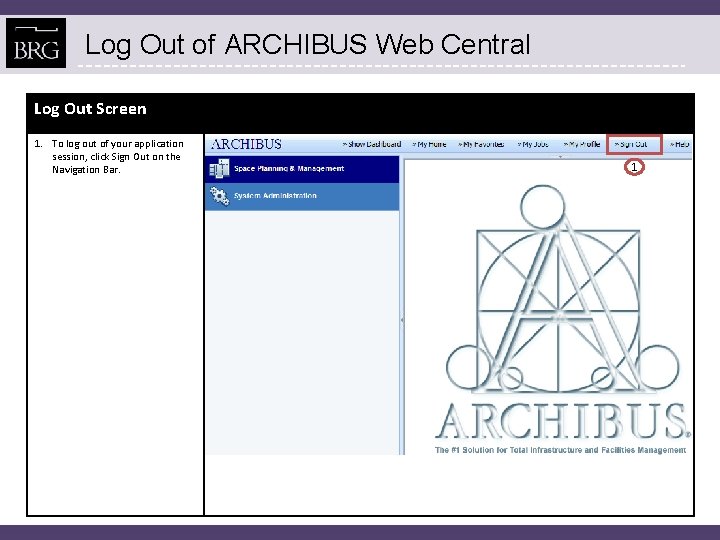Viewport: 720px width, 540px height.
Task: Open the Help link
Action: tap(680, 144)
